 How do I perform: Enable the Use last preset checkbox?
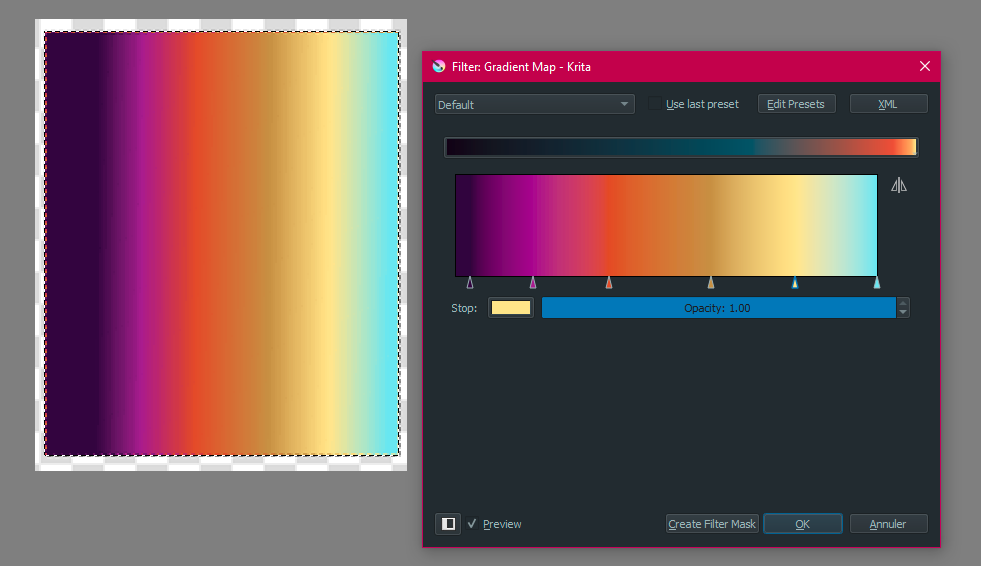click(x=656, y=104)
